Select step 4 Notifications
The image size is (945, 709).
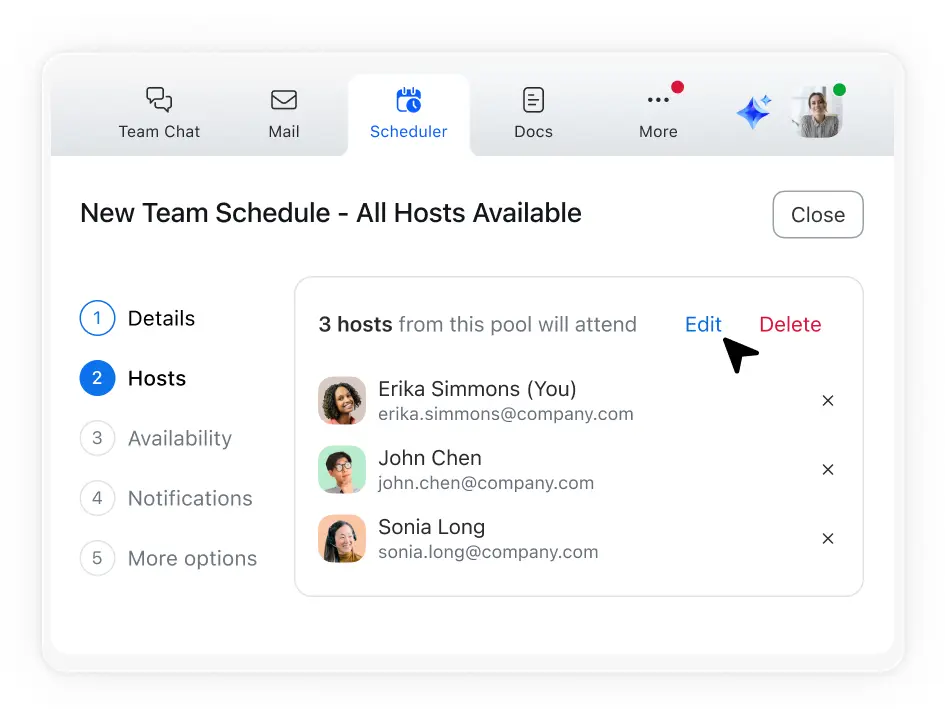coord(189,498)
